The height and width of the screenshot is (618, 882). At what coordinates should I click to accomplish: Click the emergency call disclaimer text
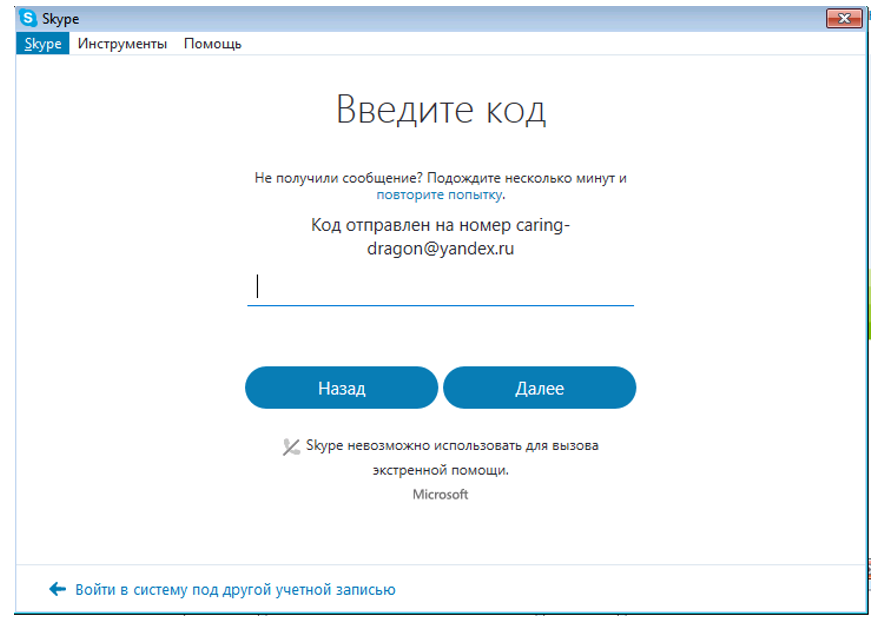pos(452,457)
